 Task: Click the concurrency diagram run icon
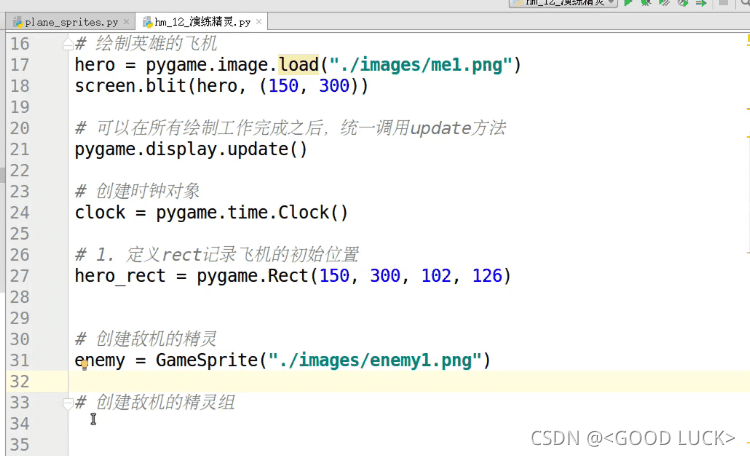click(702, 3)
